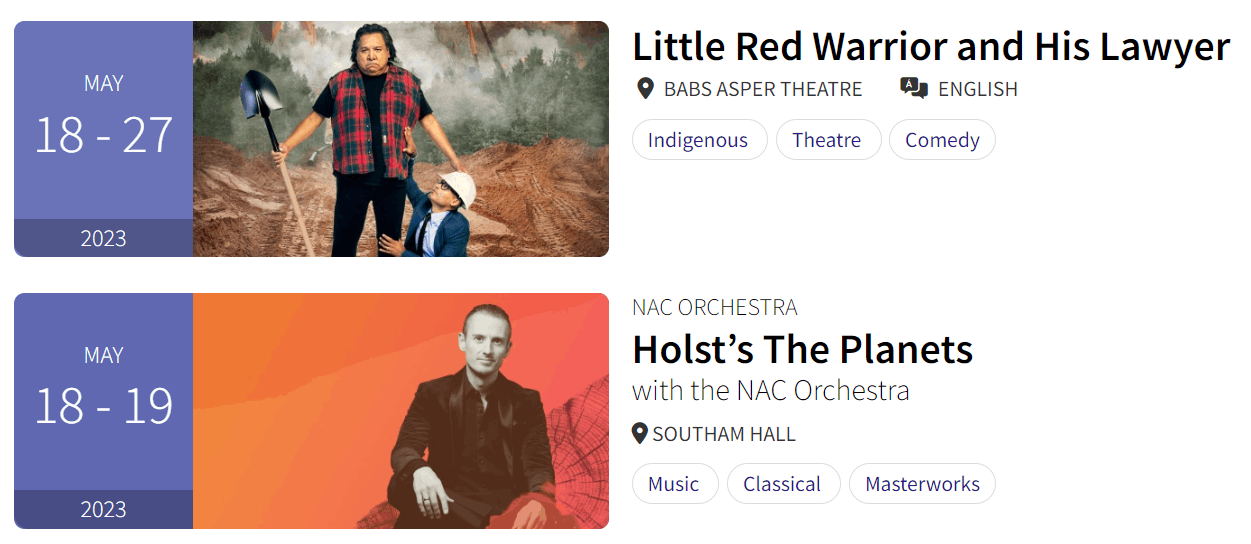
Task: Open the Little Red Warrior event photo
Action: click(400, 139)
